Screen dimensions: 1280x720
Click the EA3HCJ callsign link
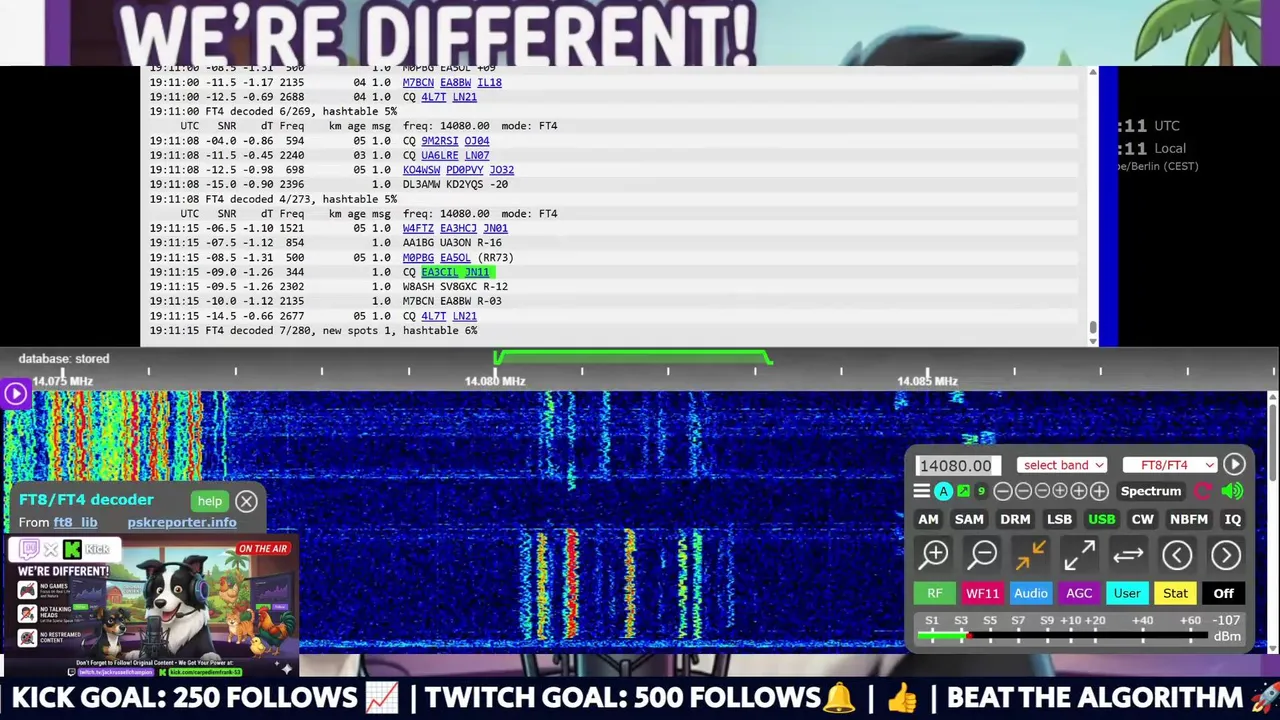pos(458,228)
